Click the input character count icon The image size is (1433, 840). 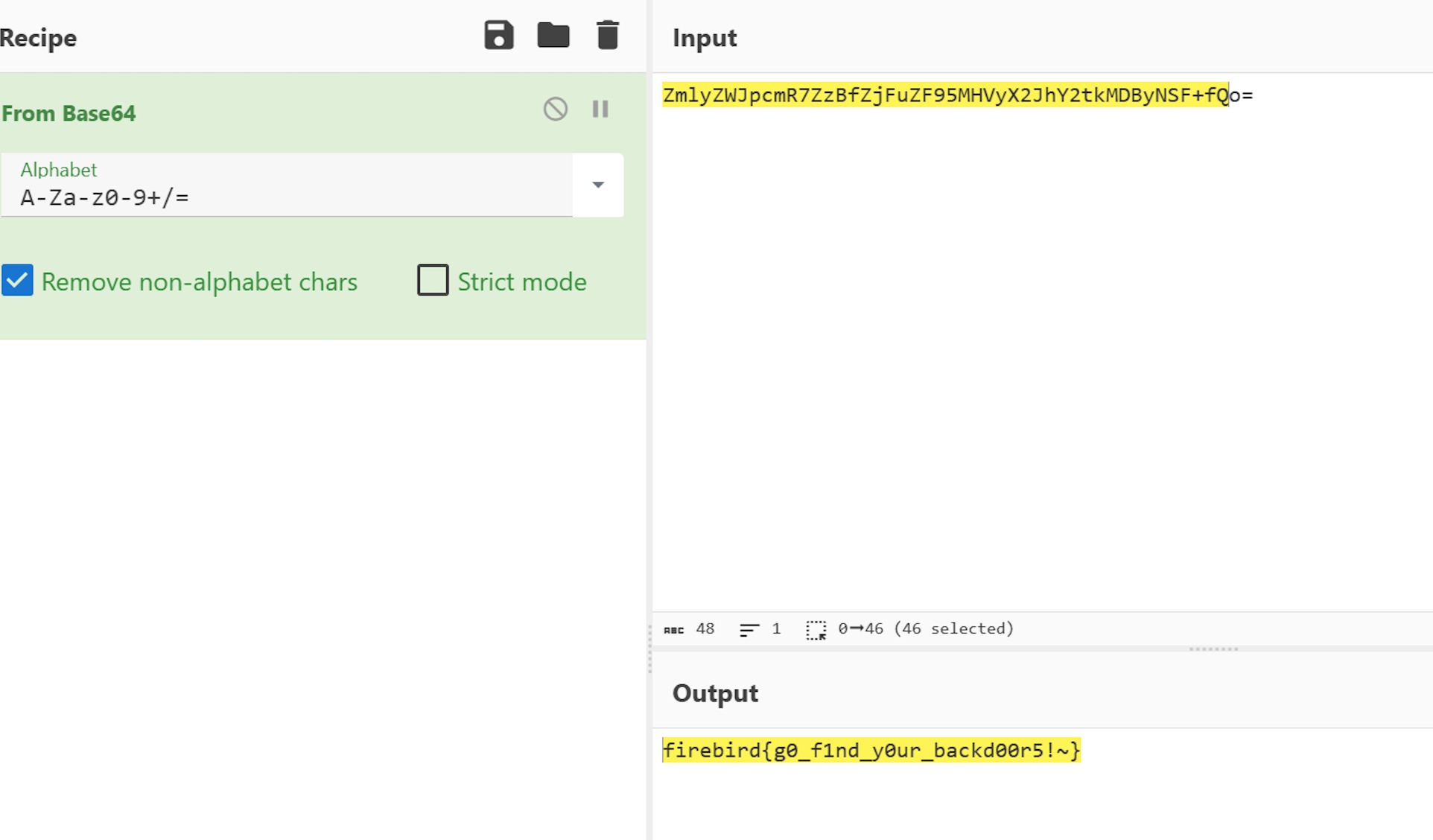click(673, 630)
